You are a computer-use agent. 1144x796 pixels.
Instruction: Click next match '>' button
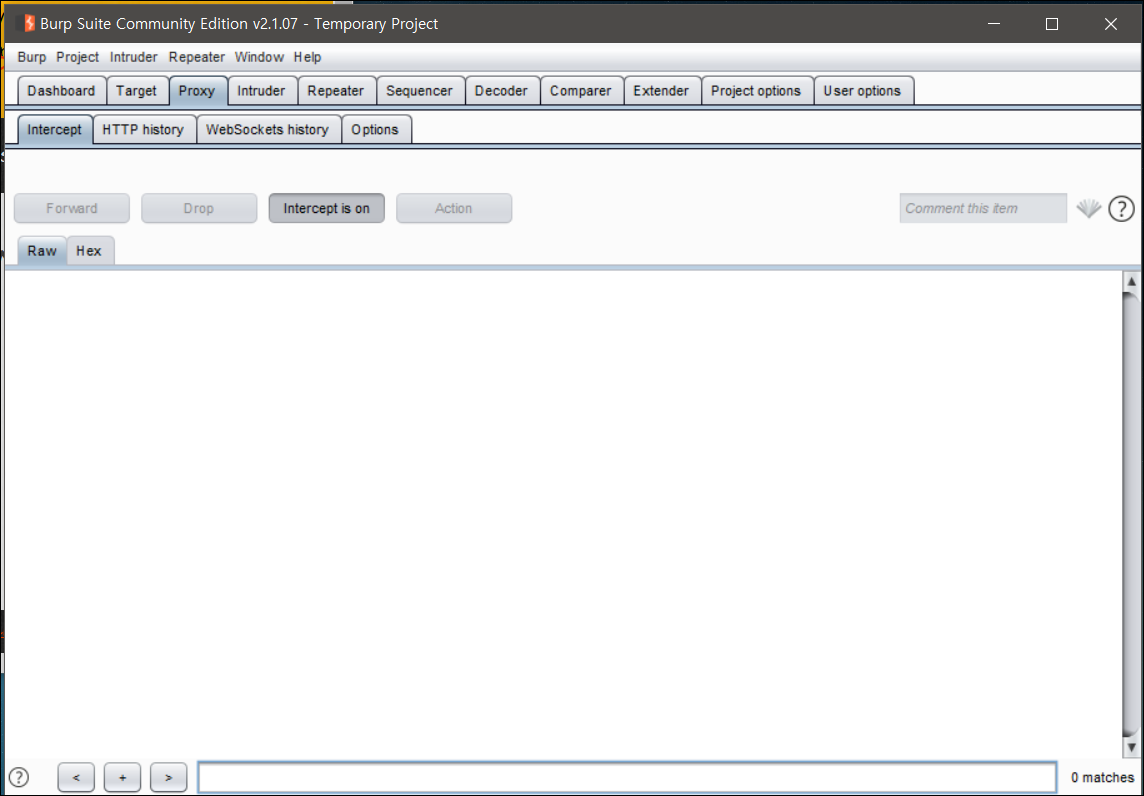click(169, 778)
